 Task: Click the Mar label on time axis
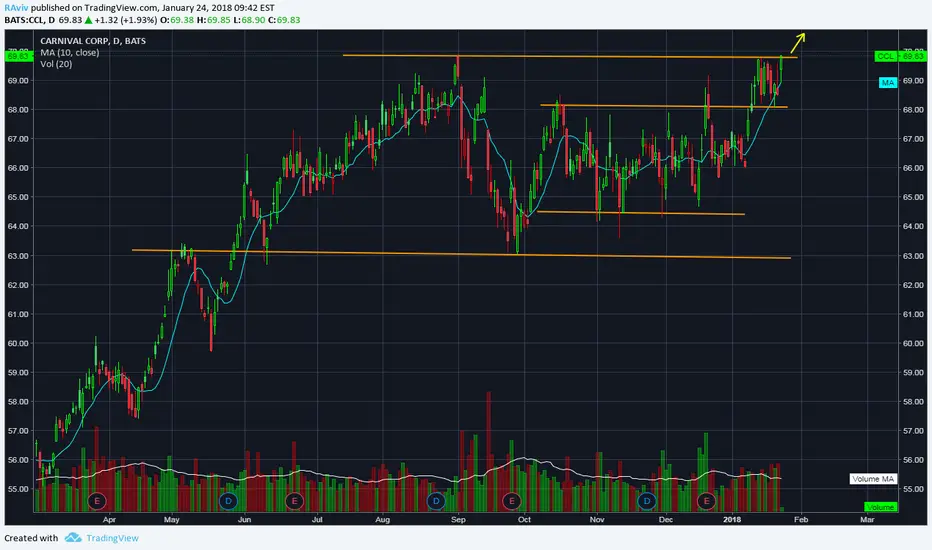pyautogui.click(x=867, y=520)
